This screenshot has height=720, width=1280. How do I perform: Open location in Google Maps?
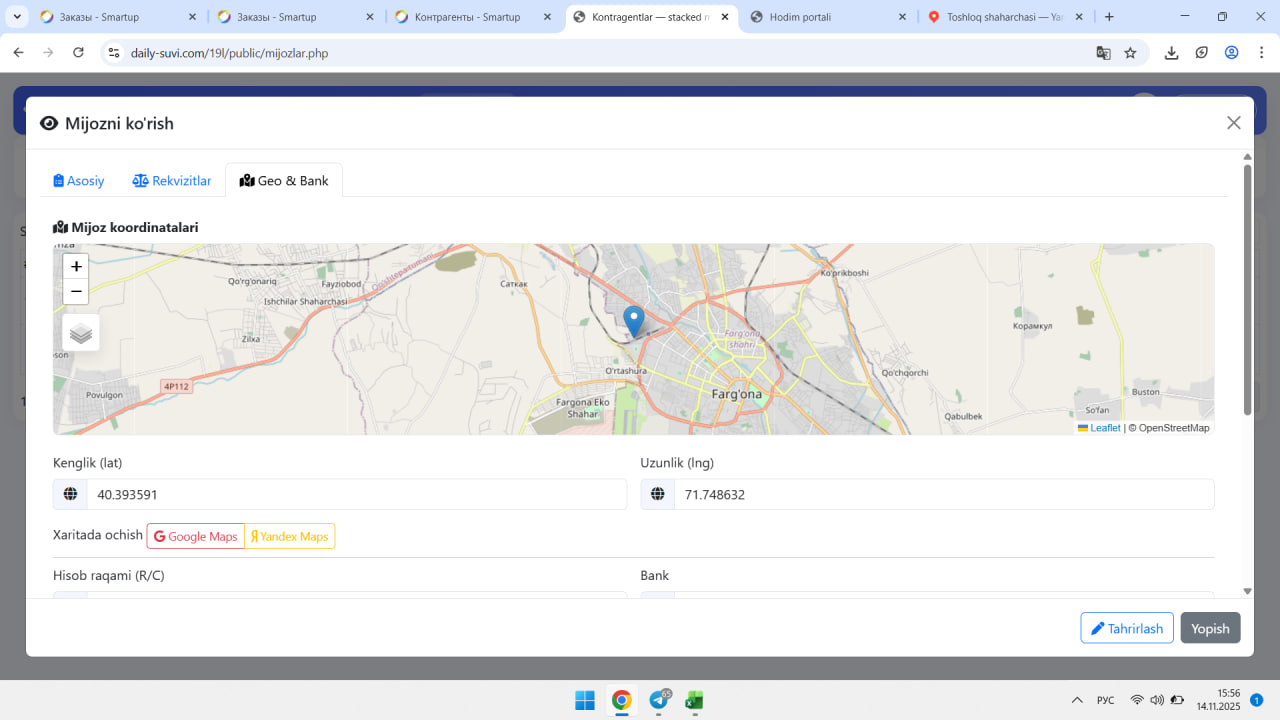coord(196,537)
